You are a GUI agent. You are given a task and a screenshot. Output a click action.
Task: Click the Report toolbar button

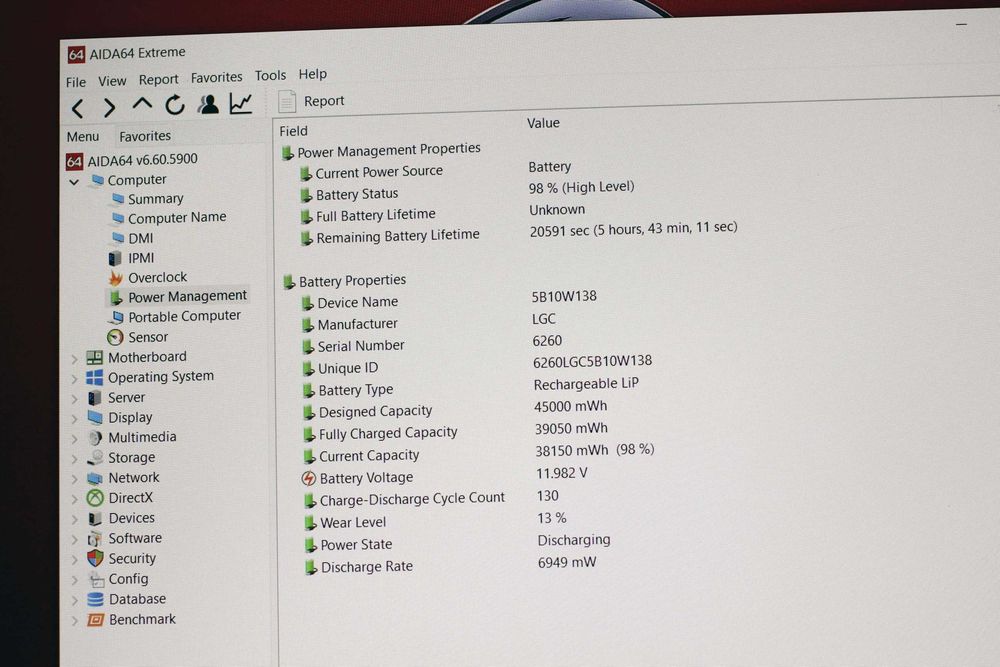(311, 101)
